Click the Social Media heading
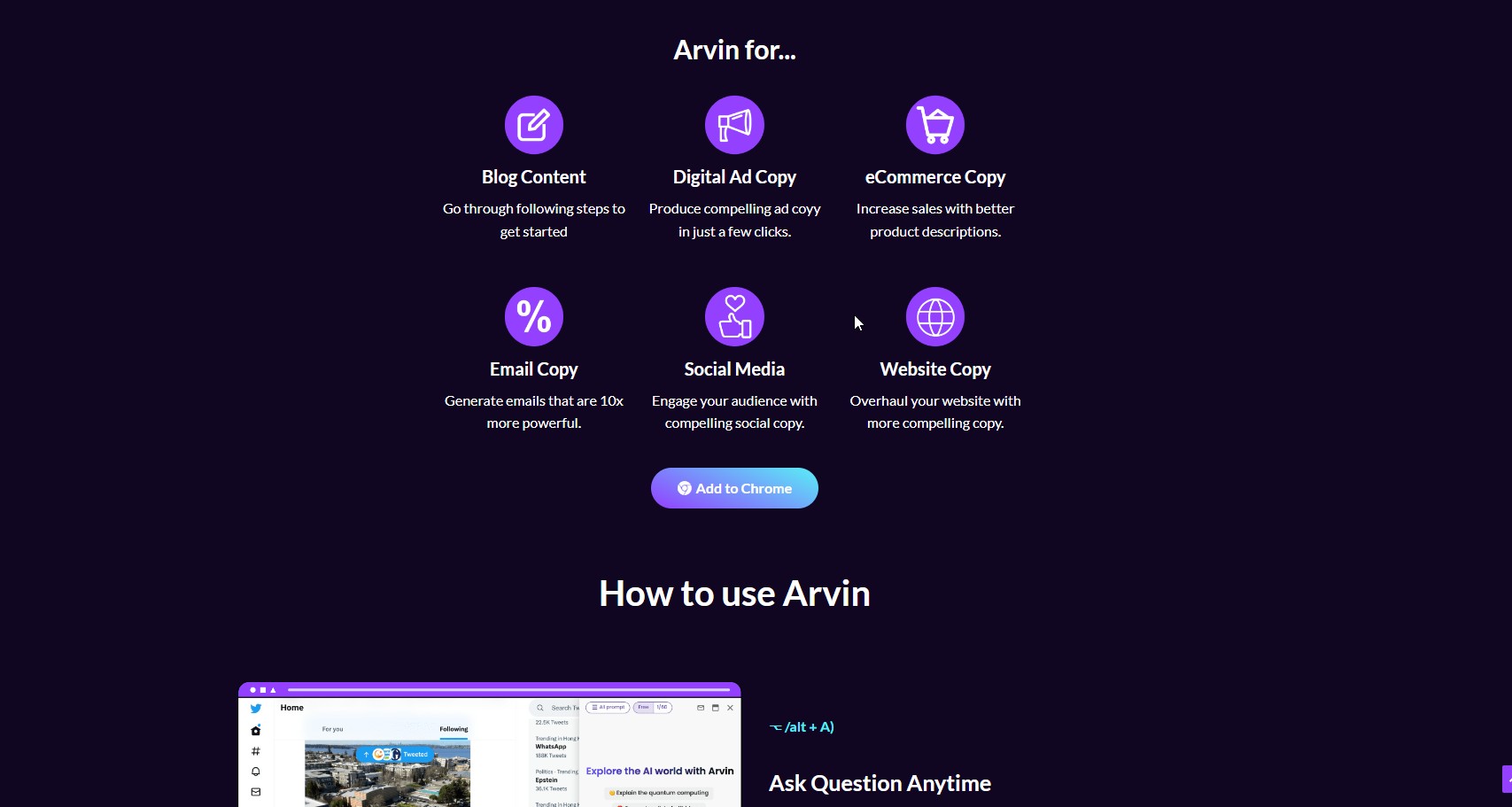Screen dimensions: 1512x807 pos(734,369)
